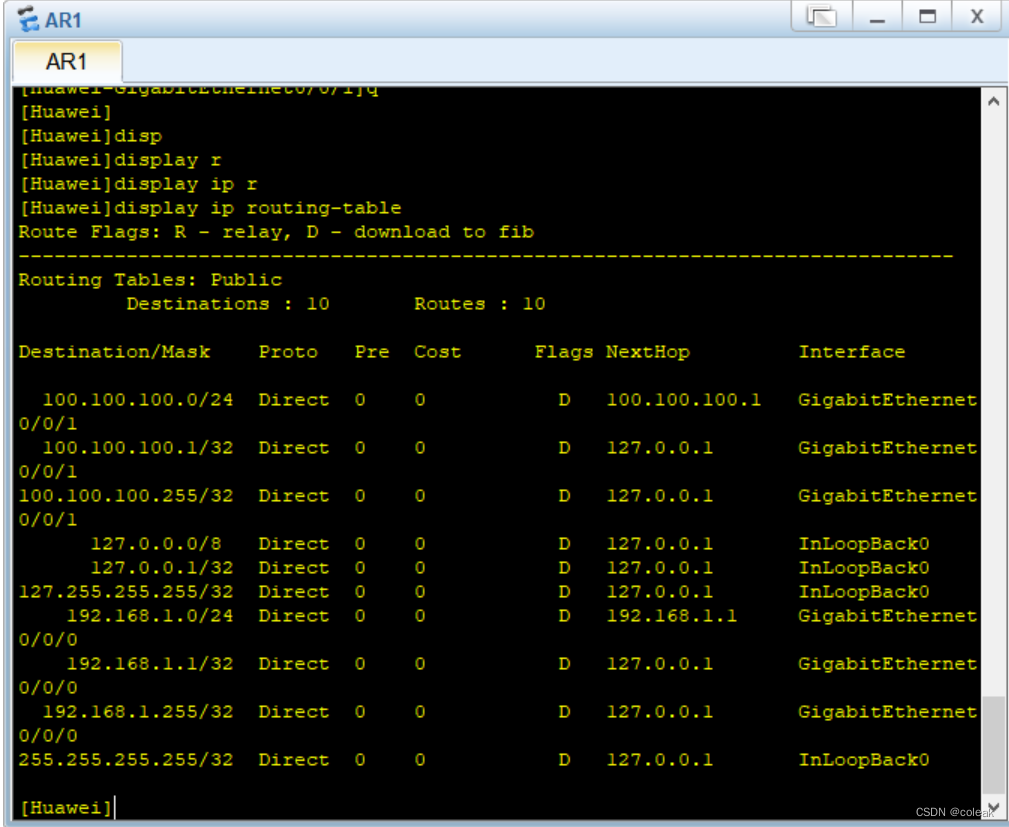Click the 'Proto' column header
1009x827 pixels.
coord(288,352)
